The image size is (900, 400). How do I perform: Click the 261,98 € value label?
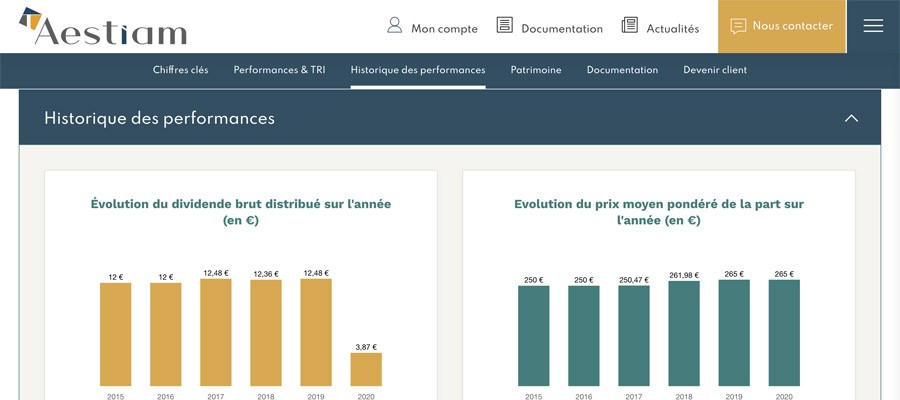click(x=684, y=275)
